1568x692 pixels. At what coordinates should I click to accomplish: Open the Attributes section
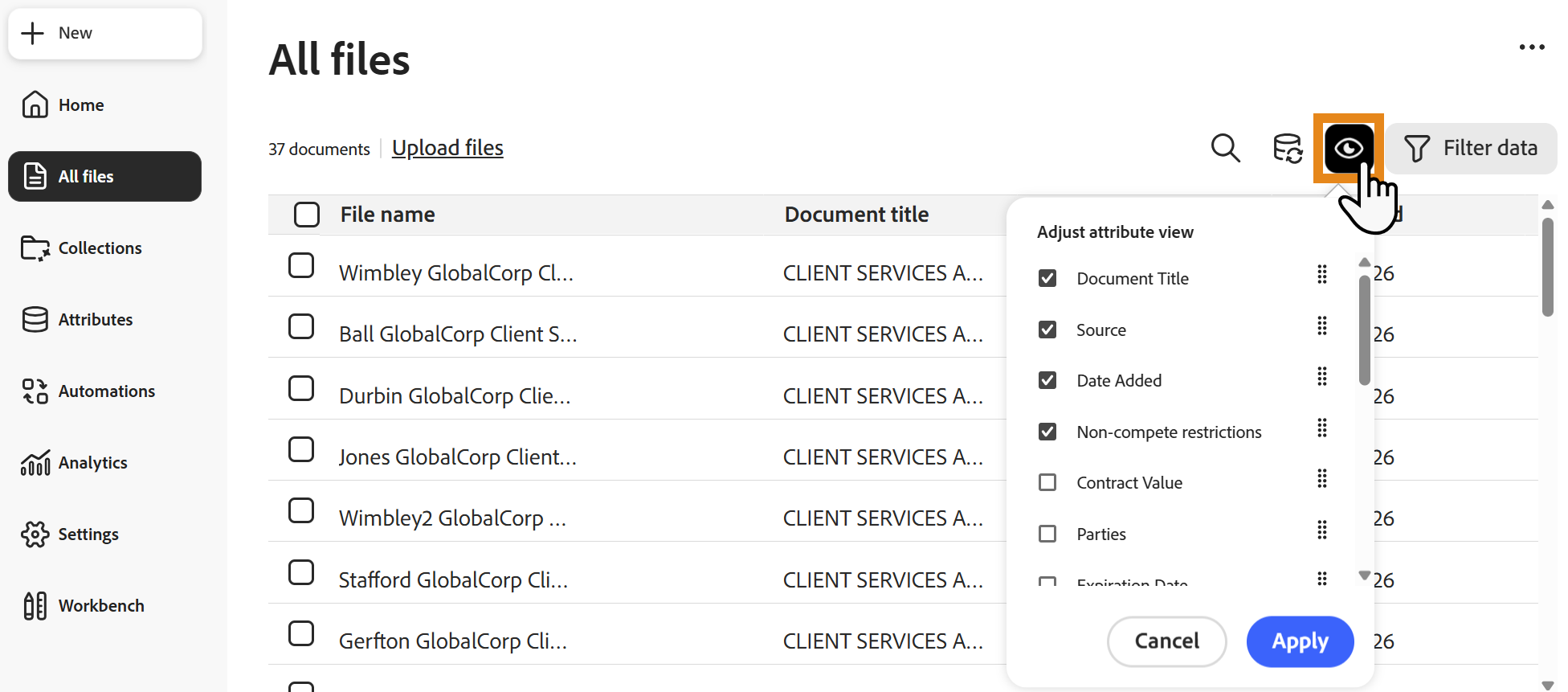coord(104,320)
